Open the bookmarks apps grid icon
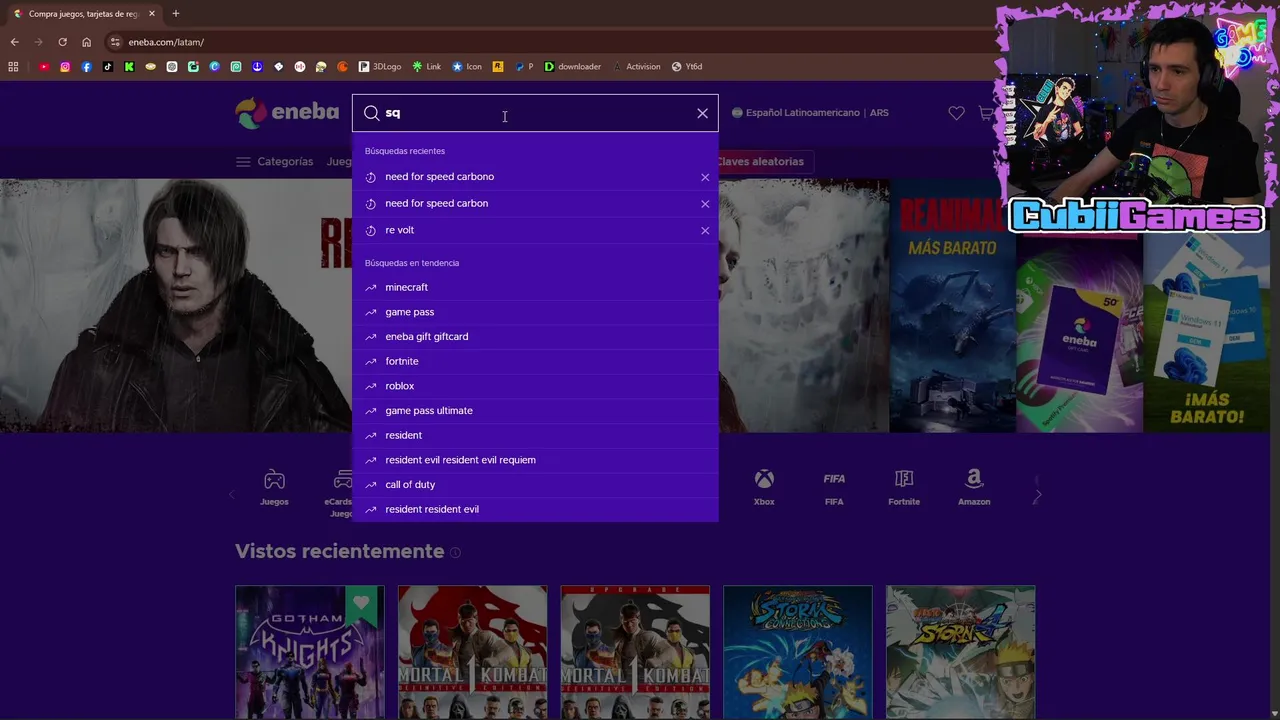1280x720 pixels. click(13, 67)
